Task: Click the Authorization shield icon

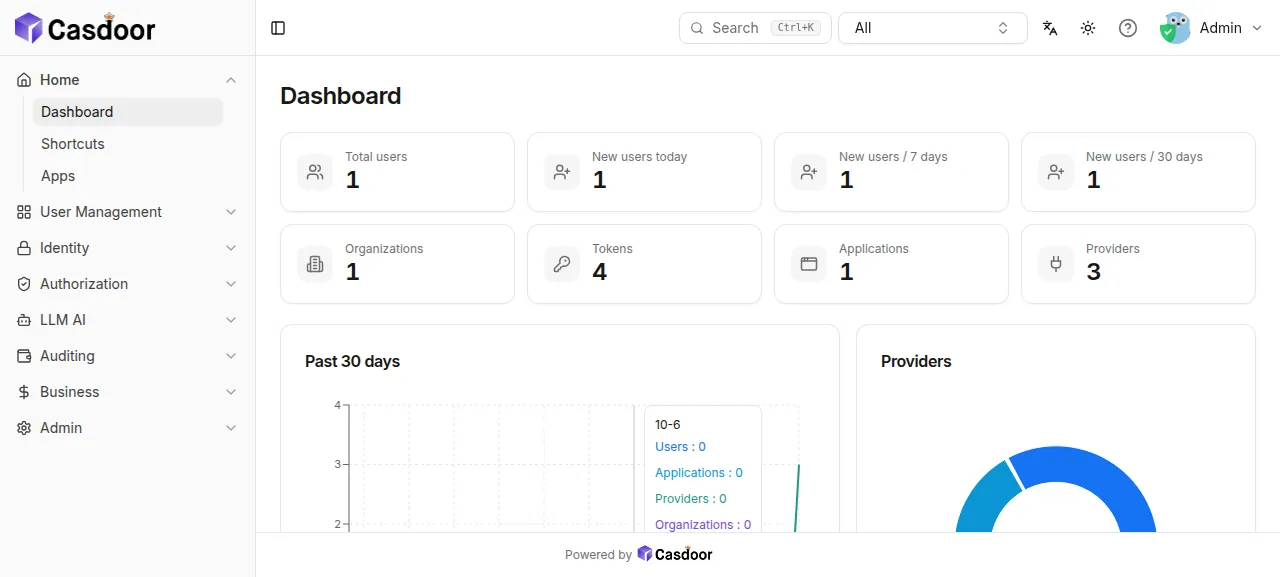Action: (24, 284)
